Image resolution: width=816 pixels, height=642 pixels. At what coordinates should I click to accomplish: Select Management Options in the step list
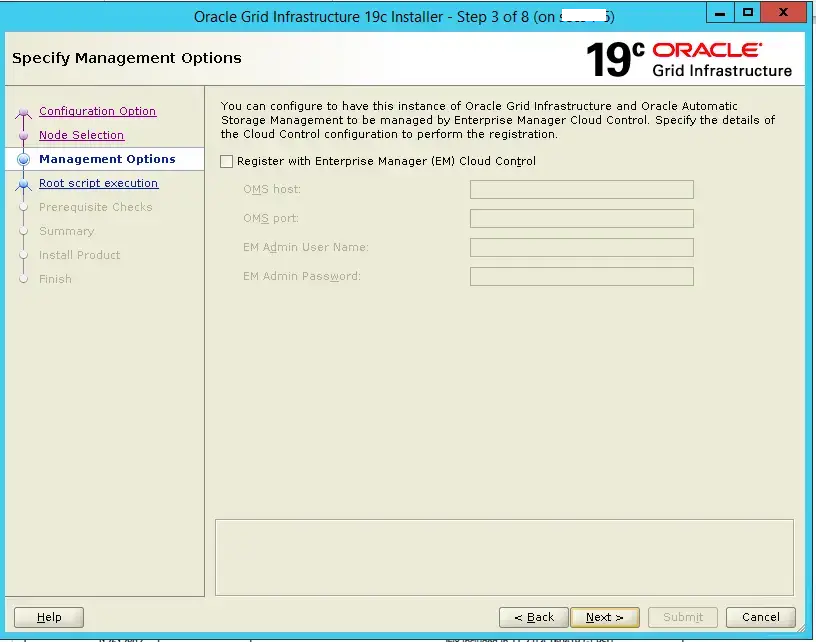coord(107,159)
